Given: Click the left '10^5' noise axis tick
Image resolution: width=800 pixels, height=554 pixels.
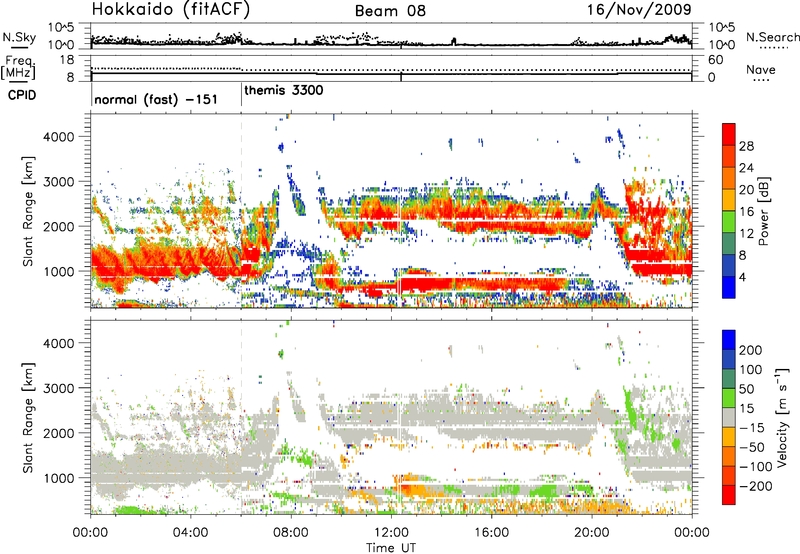Looking at the screenshot, I should pos(62,27).
